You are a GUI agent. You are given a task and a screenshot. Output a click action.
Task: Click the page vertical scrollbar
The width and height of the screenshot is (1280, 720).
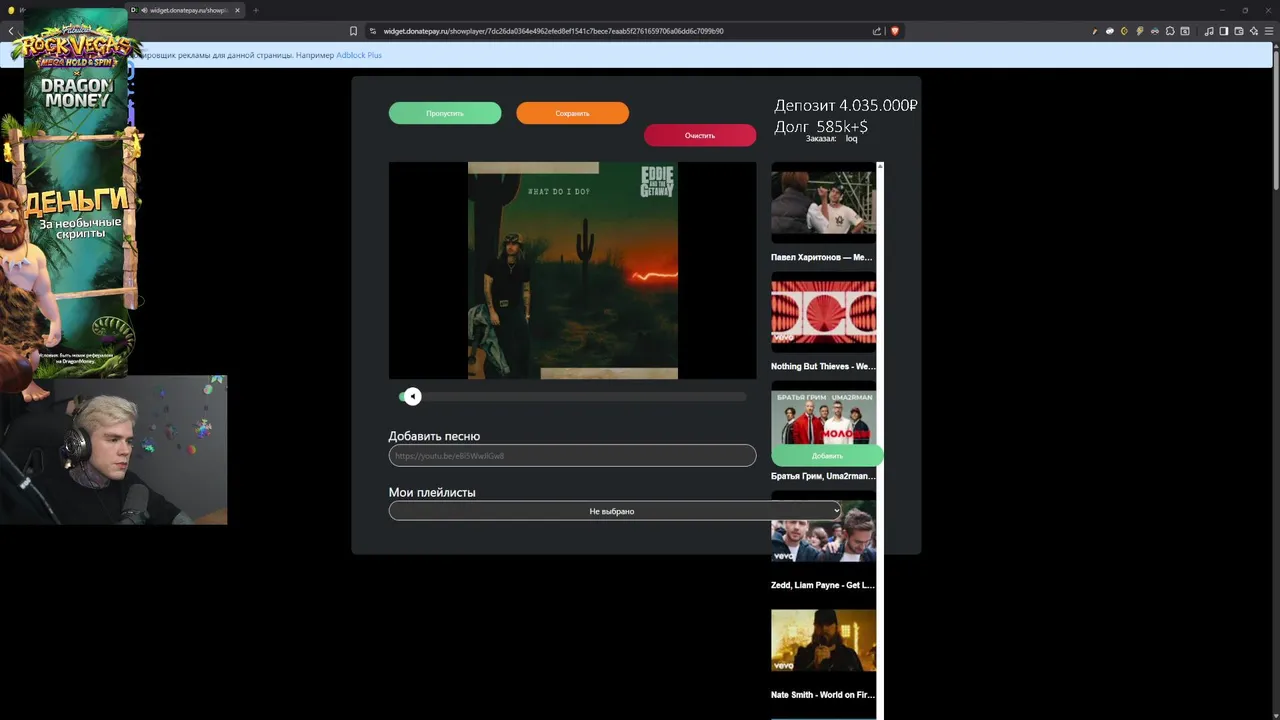[1275, 120]
